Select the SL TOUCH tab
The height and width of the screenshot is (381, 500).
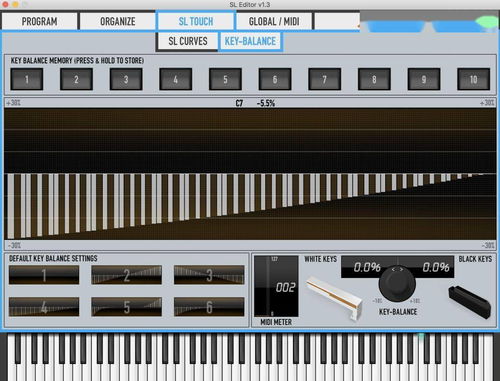pos(196,21)
